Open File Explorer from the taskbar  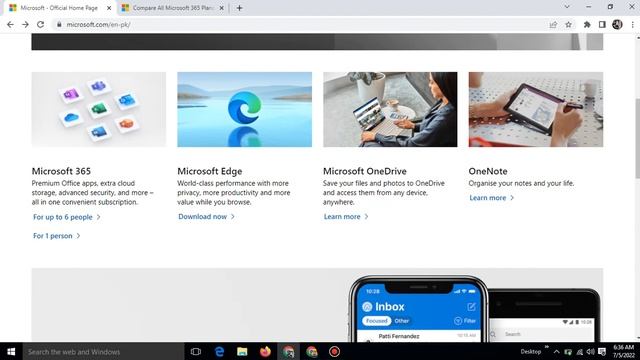click(x=242, y=351)
